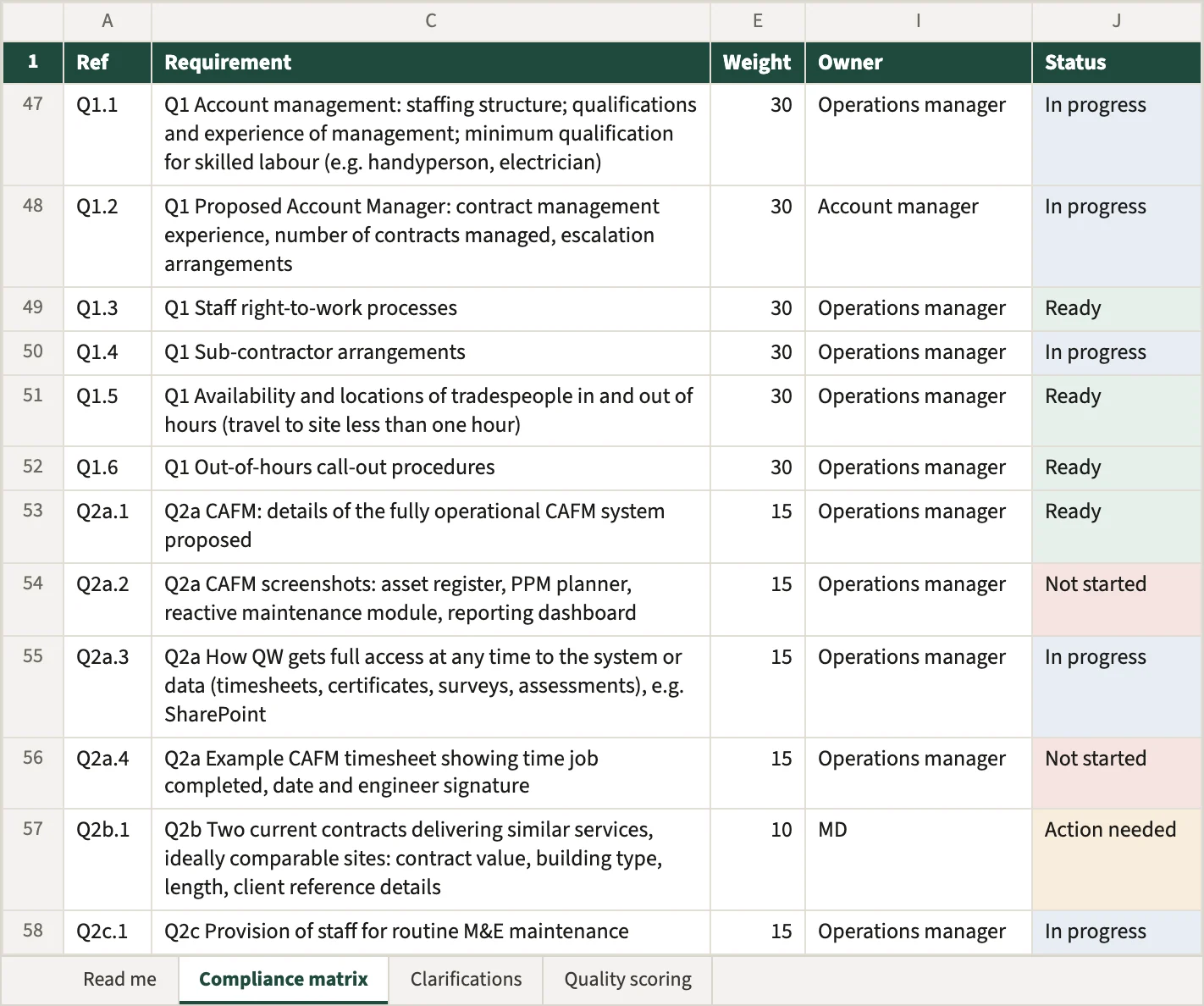
Task: Select column A header
Action: [108, 21]
